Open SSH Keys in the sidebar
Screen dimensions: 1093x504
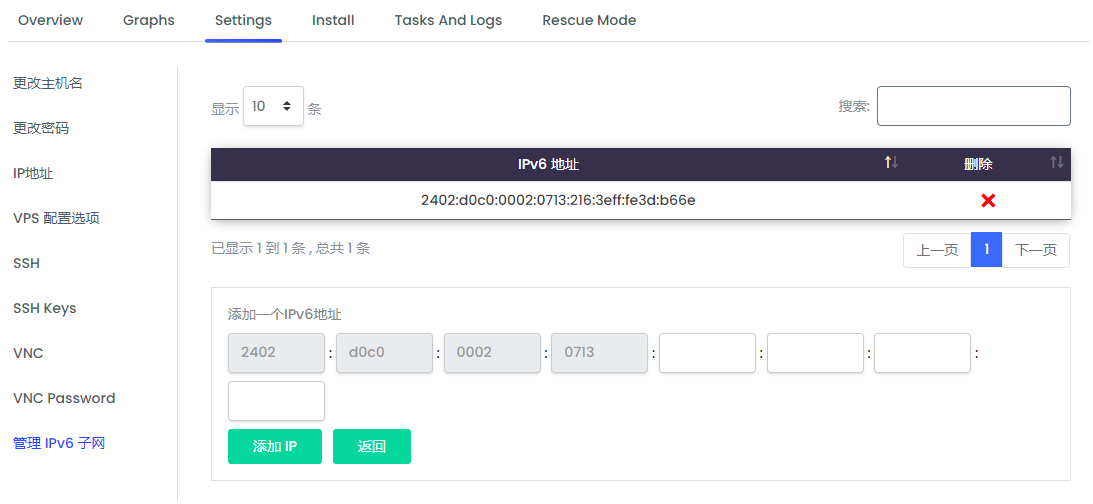[x=45, y=308]
